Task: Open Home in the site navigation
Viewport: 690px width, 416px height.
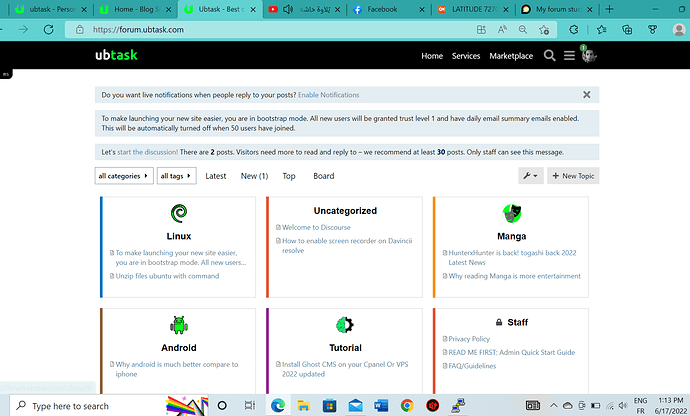Action: tap(432, 56)
